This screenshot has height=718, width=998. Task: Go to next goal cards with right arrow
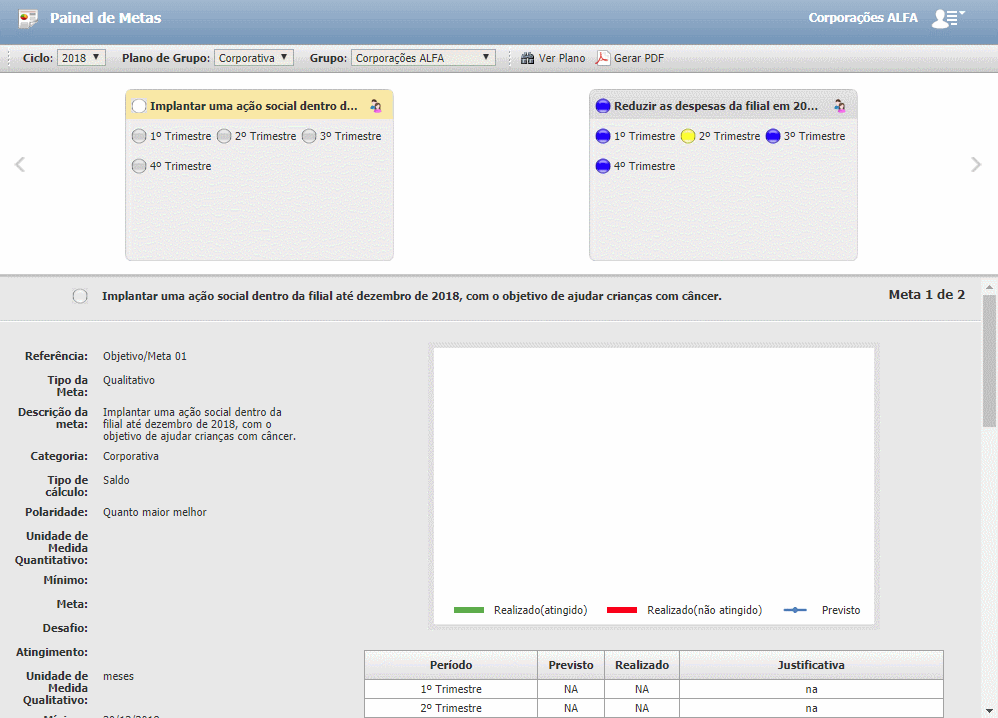point(976,165)
